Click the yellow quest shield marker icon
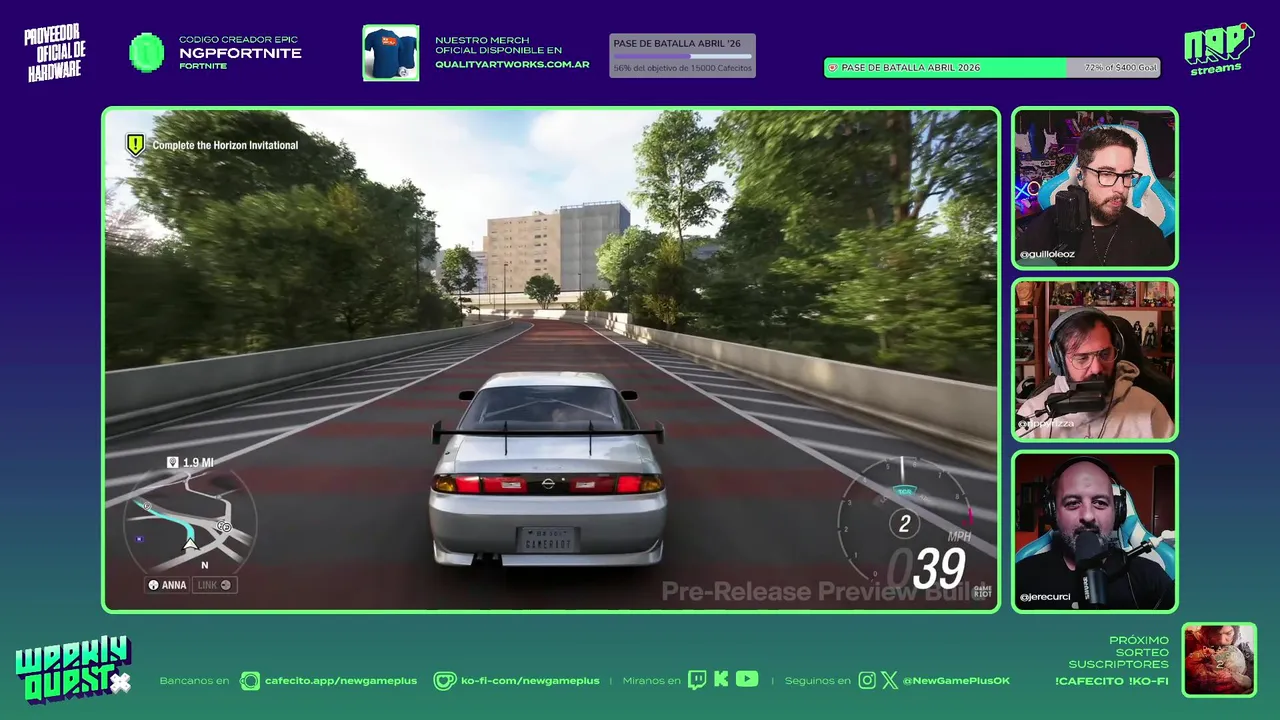 tap(135, 145)
